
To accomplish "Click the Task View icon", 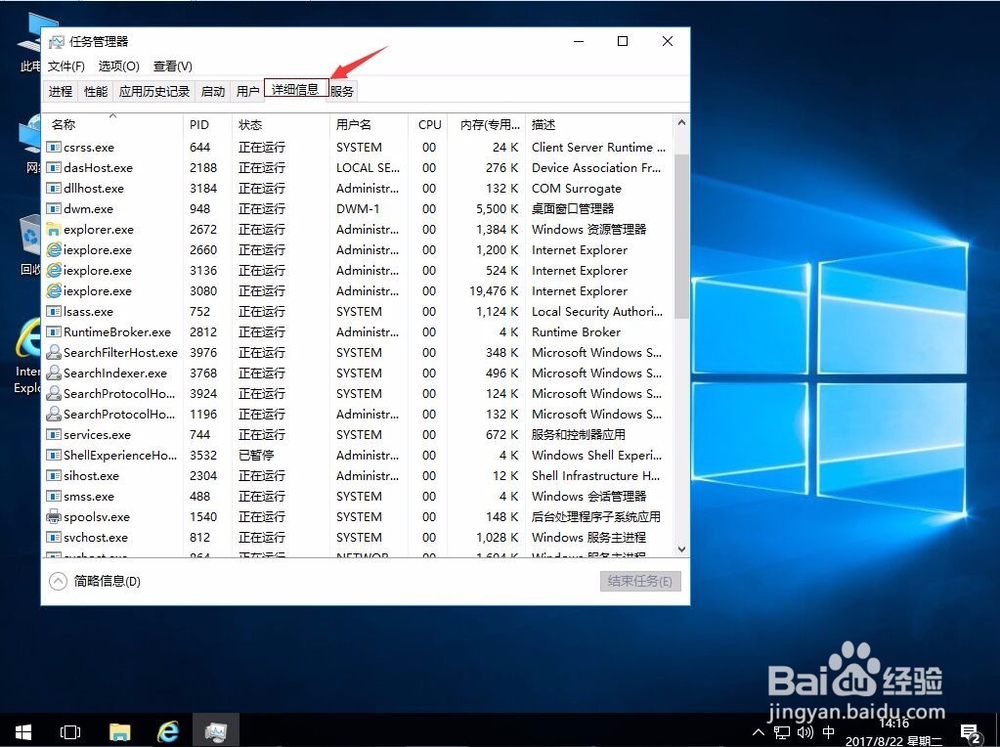I will tap(70, 731).
